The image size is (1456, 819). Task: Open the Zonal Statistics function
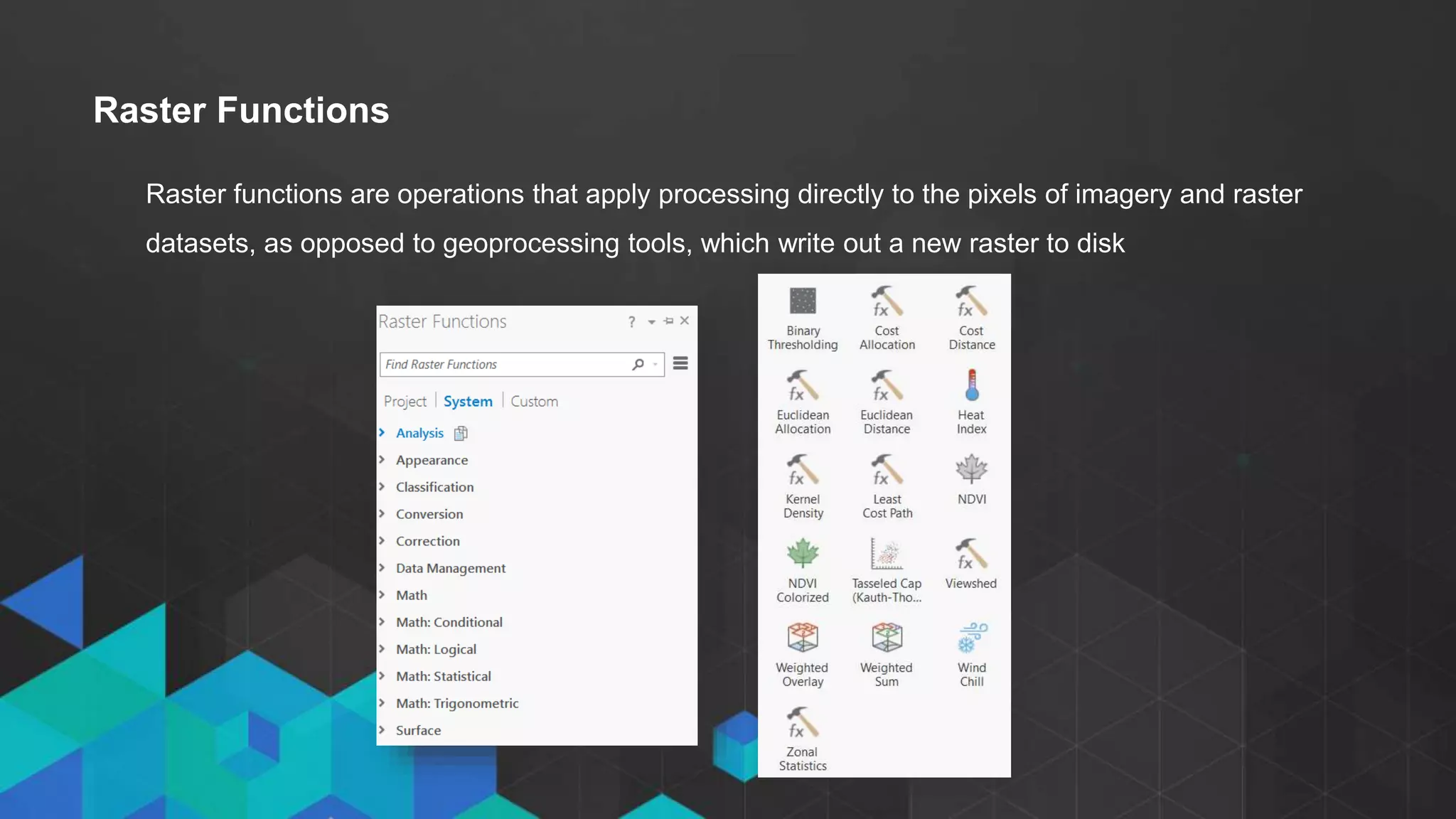coord(803,739)
